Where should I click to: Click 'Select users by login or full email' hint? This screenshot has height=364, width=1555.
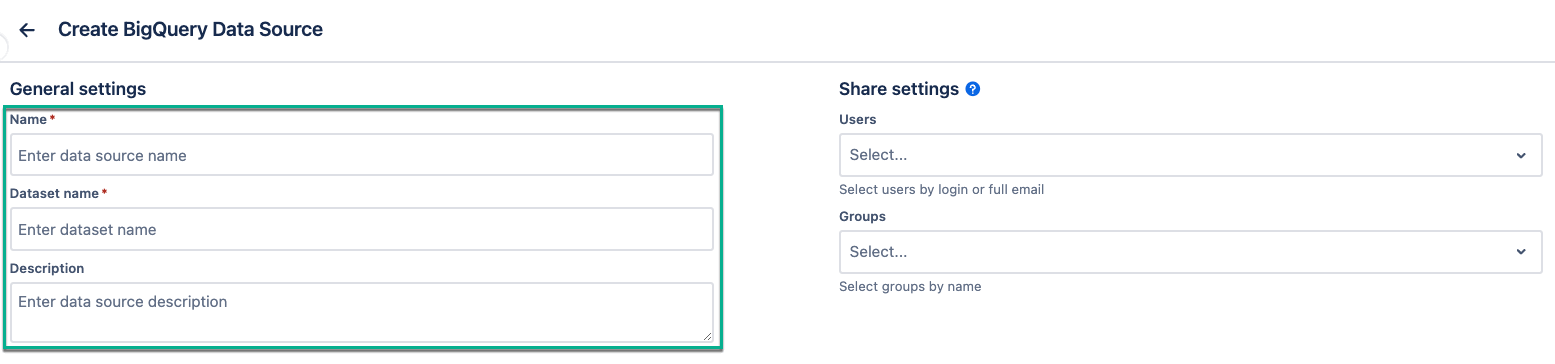pyautogui.click(x=942, y=189)
